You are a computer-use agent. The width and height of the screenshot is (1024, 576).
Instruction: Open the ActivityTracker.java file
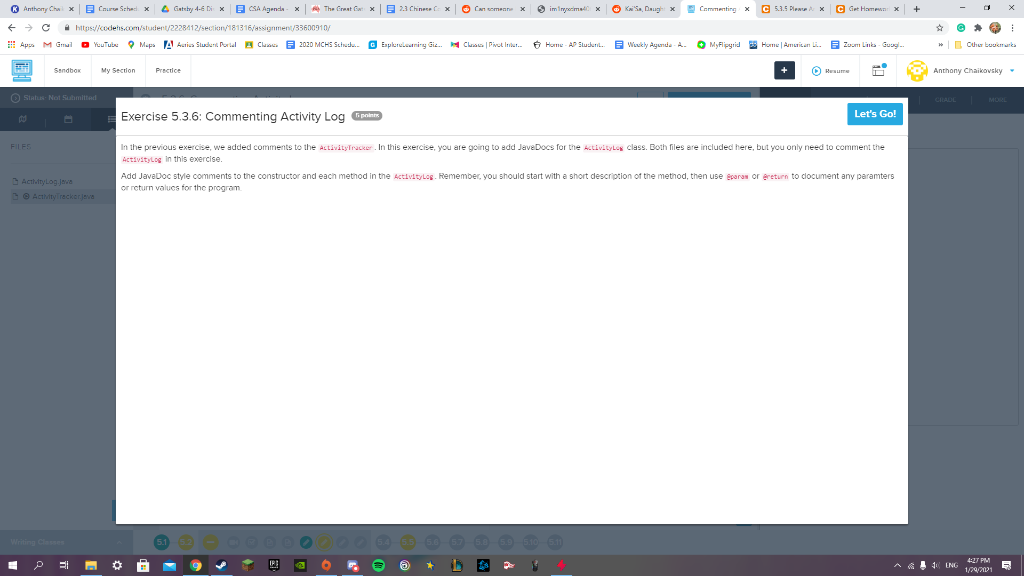coord(62,196)
